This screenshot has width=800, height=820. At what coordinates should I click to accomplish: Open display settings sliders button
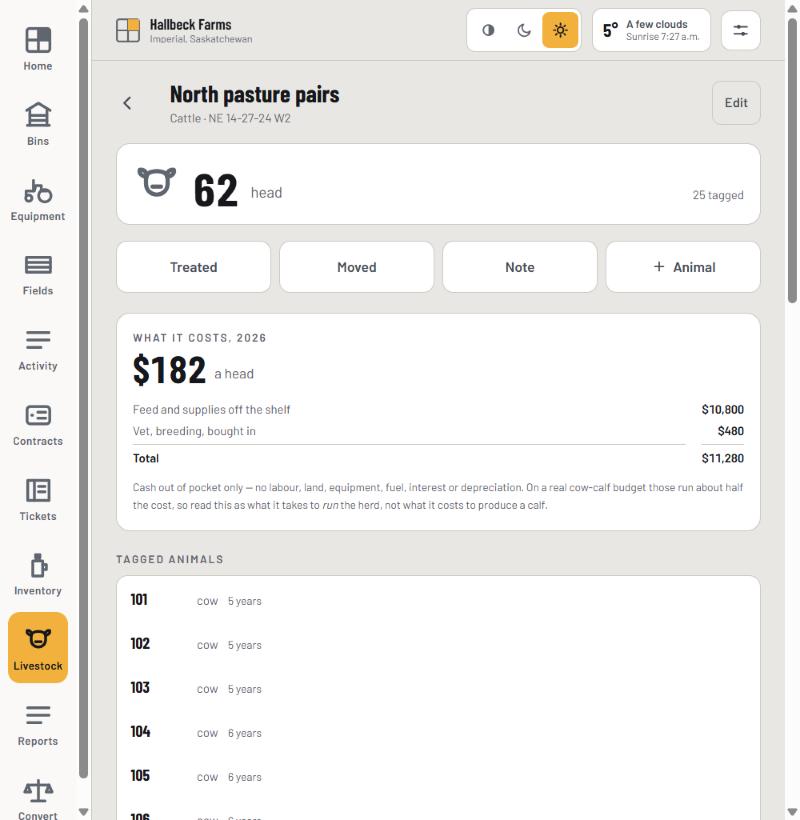(x=740, y=30)
